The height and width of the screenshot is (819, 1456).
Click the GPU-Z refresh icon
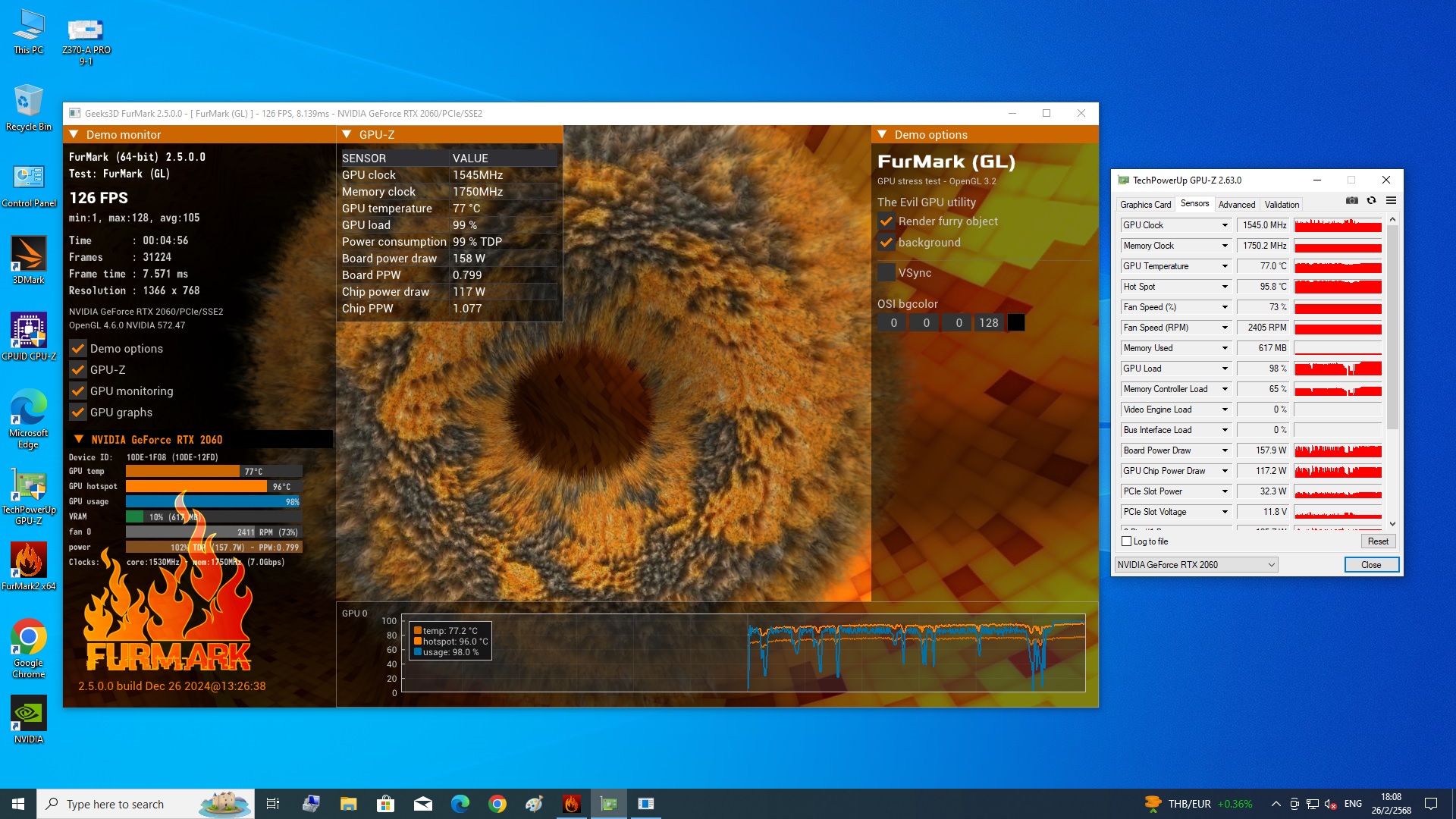tap(1371, 201)
